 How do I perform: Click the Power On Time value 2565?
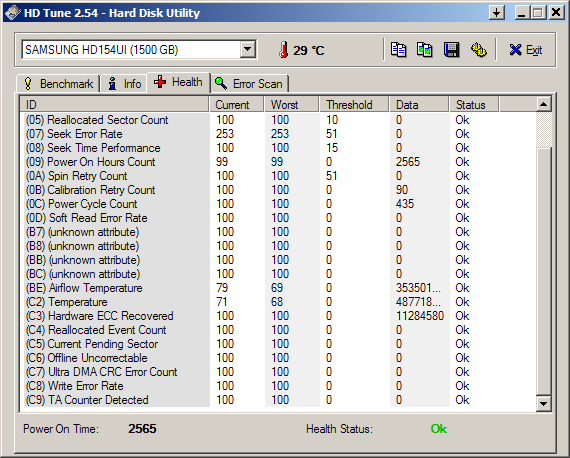point(142,429)
